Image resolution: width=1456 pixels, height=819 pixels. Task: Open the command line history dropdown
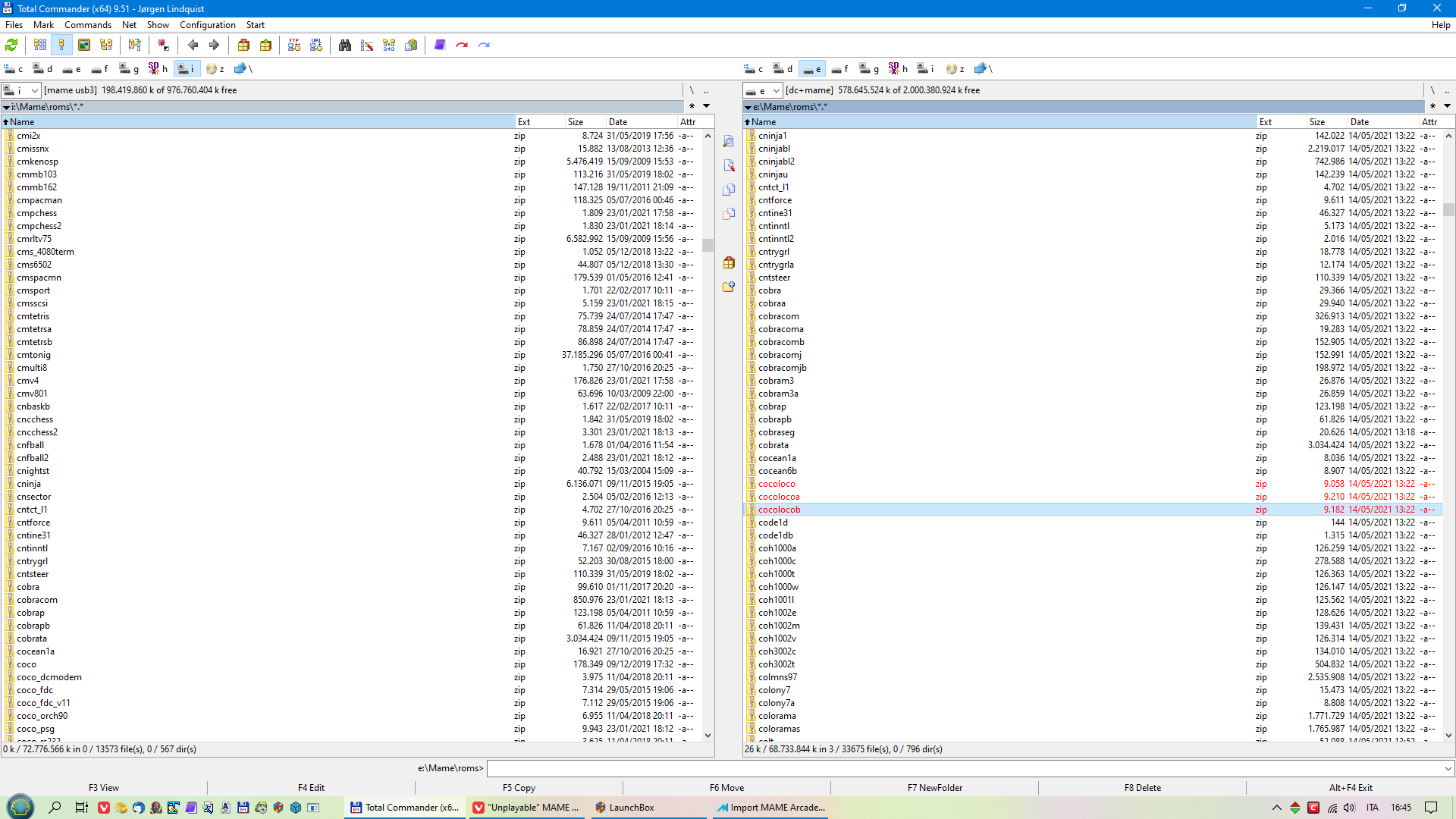1448,768
